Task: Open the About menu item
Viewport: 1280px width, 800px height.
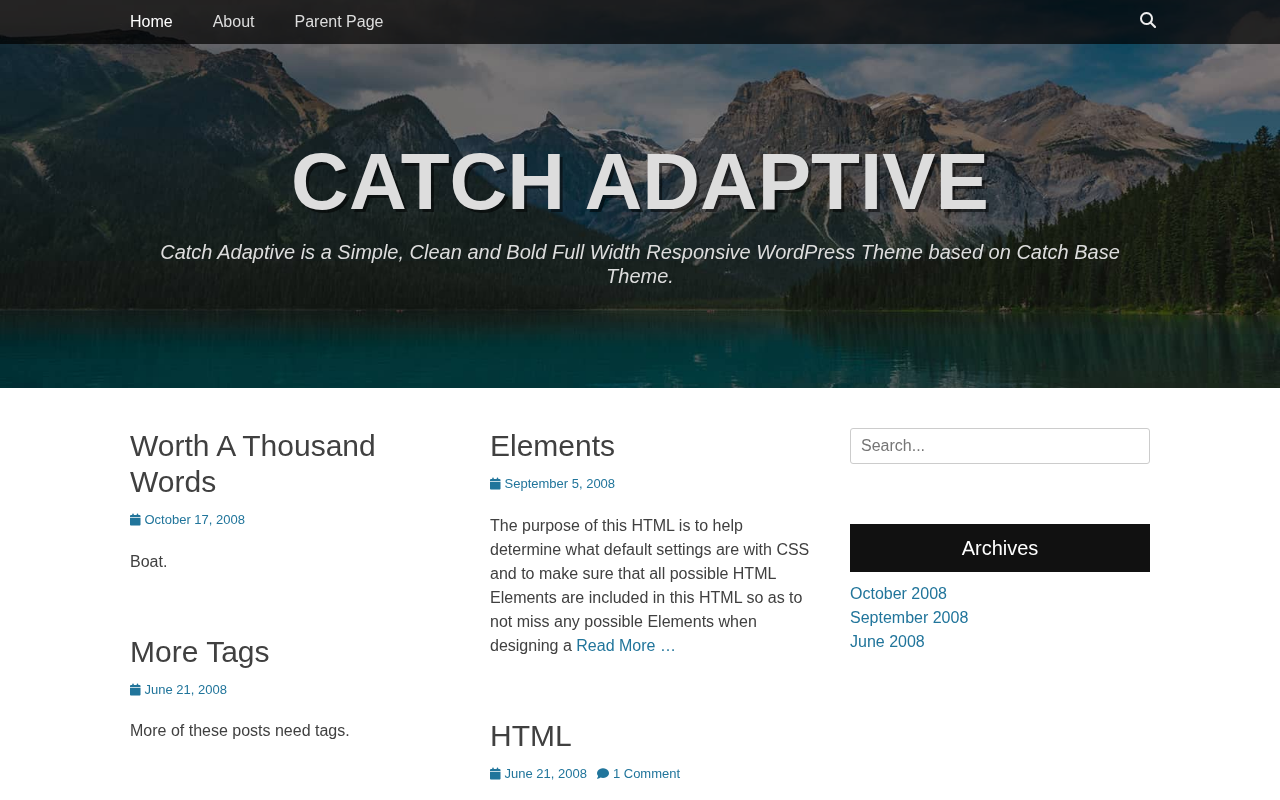Action: [233, 22]
